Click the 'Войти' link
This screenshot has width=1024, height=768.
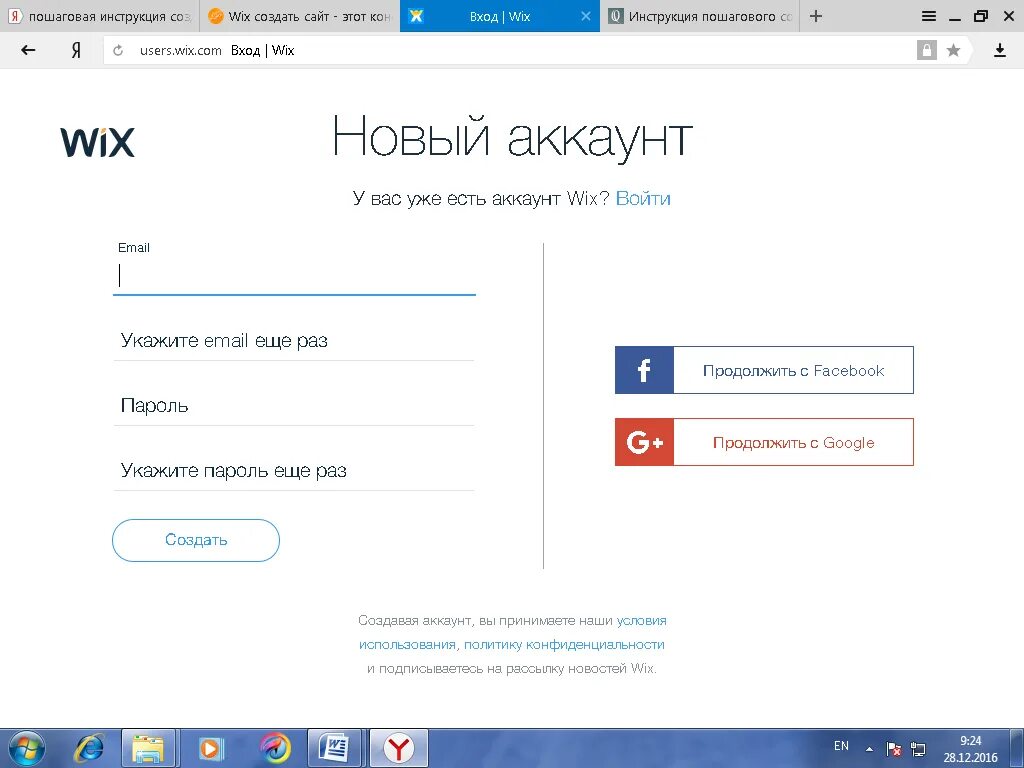644,198
